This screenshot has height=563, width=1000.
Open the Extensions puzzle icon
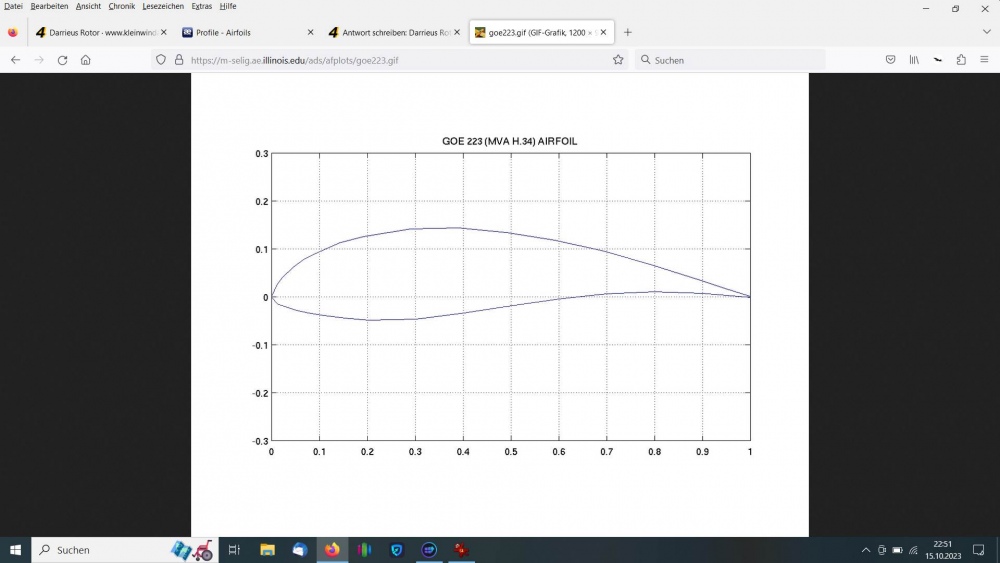[961, 60]
